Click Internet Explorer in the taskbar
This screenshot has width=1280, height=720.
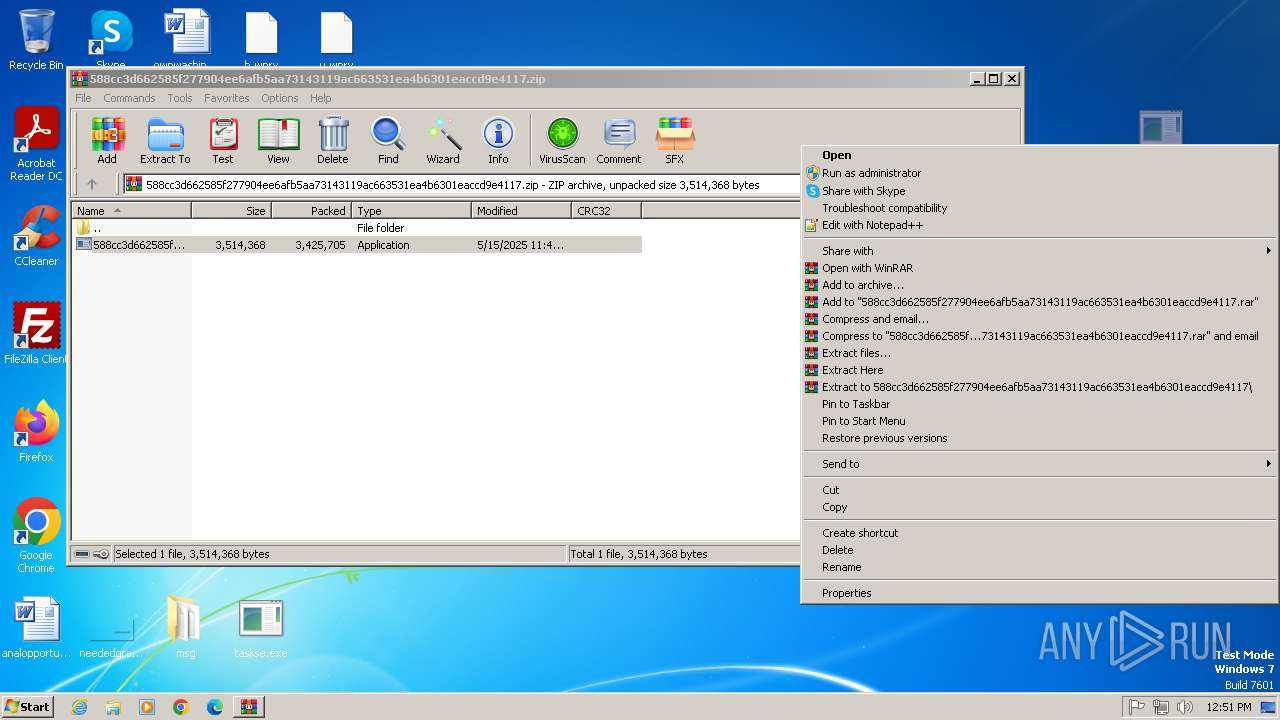pyautogui.click(x=79, y=707)
